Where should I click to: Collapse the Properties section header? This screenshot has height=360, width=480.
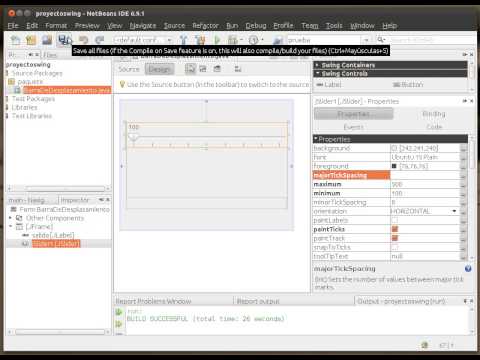tap(315, 139)
